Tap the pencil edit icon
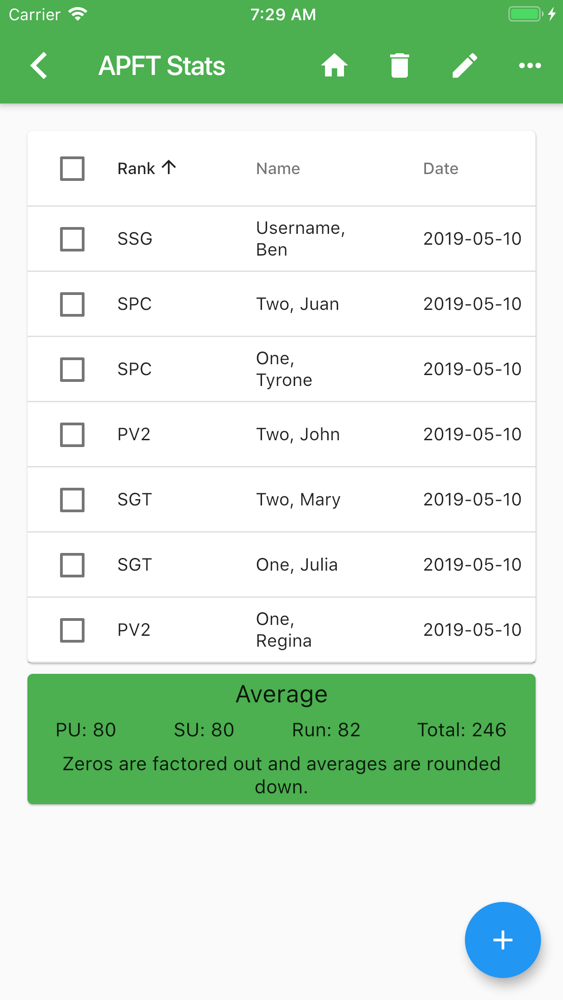This screenshot has width=563, height=1000. 465,66
